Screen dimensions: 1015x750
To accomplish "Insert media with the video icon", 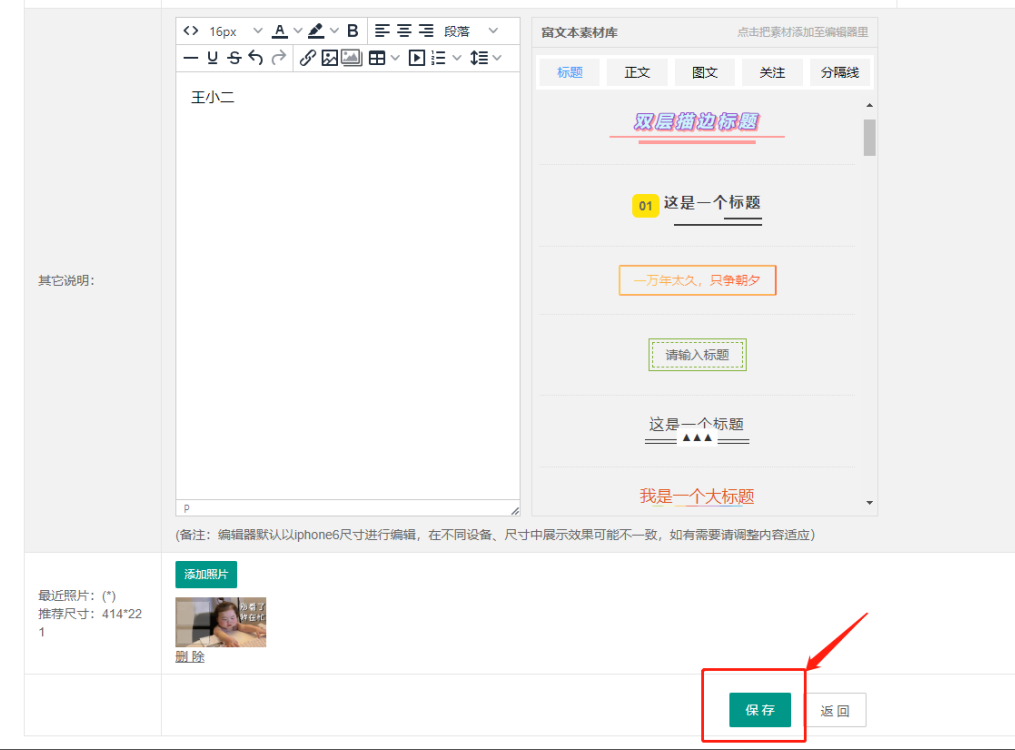I will [416, 58].
